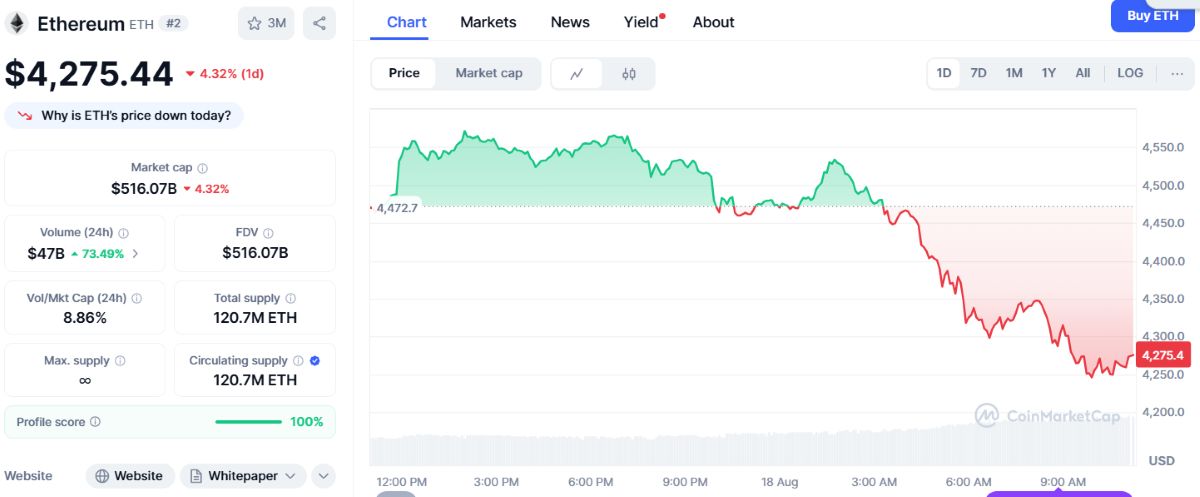Click Volume (24h) info icon
The height and width of the screenshot is (497, 1200).
click(124, 232)
